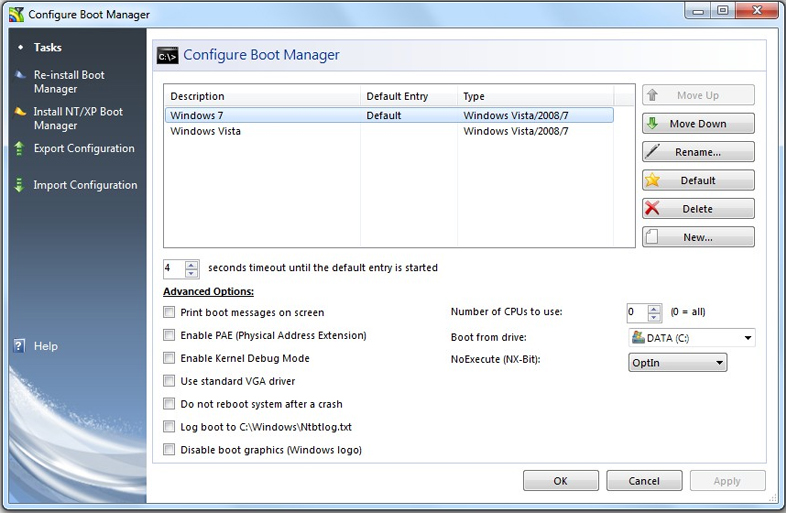Click the Cancel button
The image size is (786, 513).
click(x=644, y=481)
